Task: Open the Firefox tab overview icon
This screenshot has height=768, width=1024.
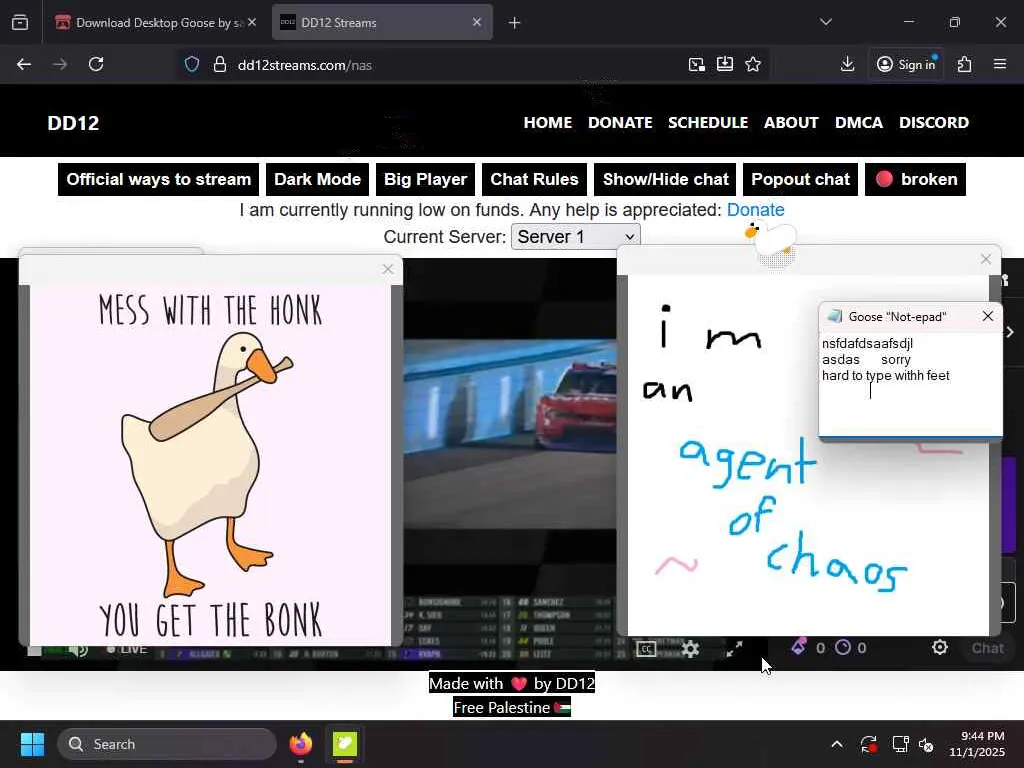Action: [20, 23]
